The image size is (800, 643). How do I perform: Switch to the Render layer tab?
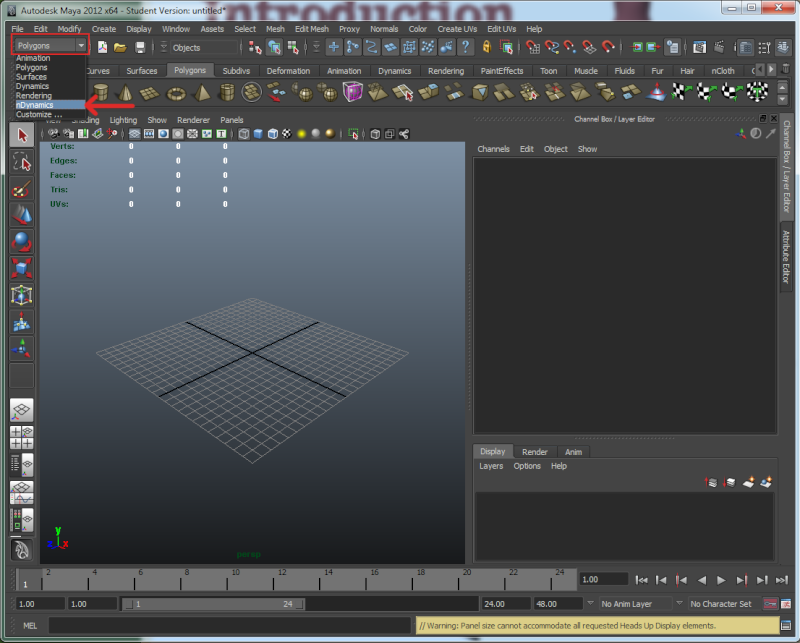point(534,452)
